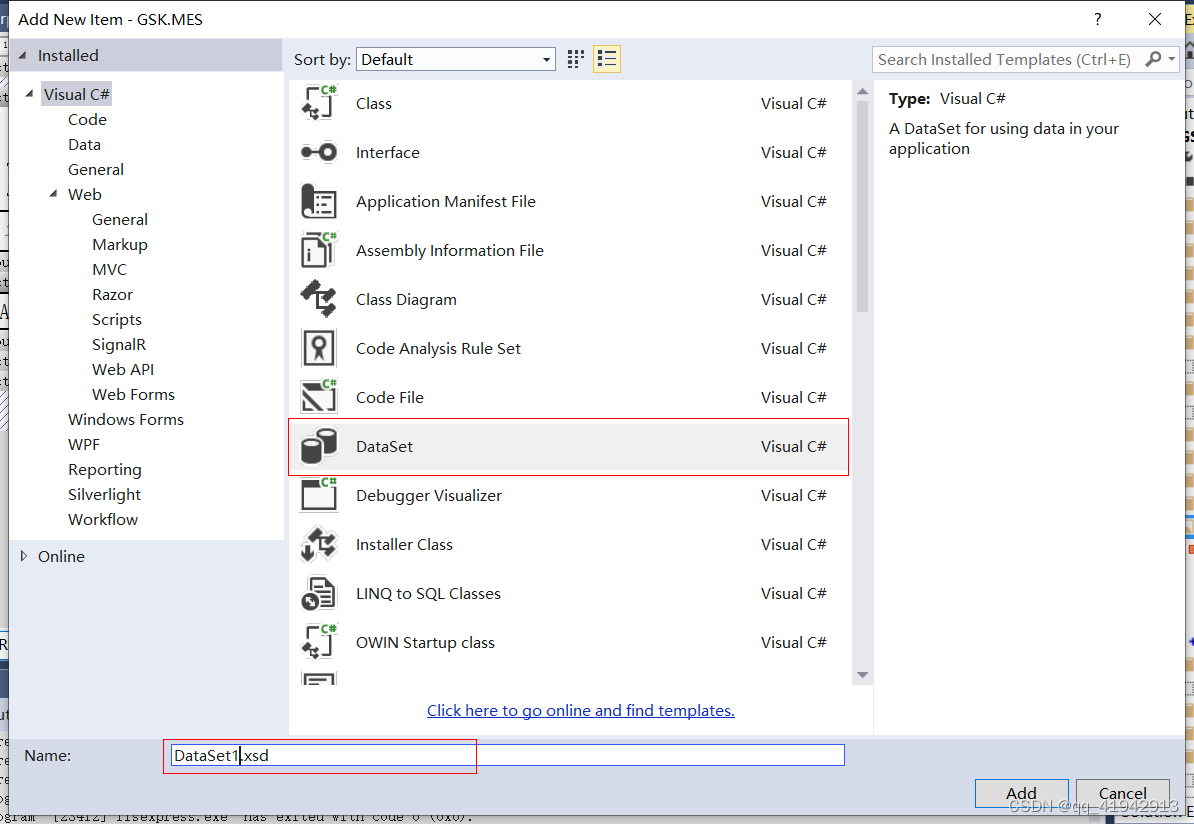The height and width of the screenshot is (824, 1194).
Task: Select the Markup category
Action: [120, 244]
